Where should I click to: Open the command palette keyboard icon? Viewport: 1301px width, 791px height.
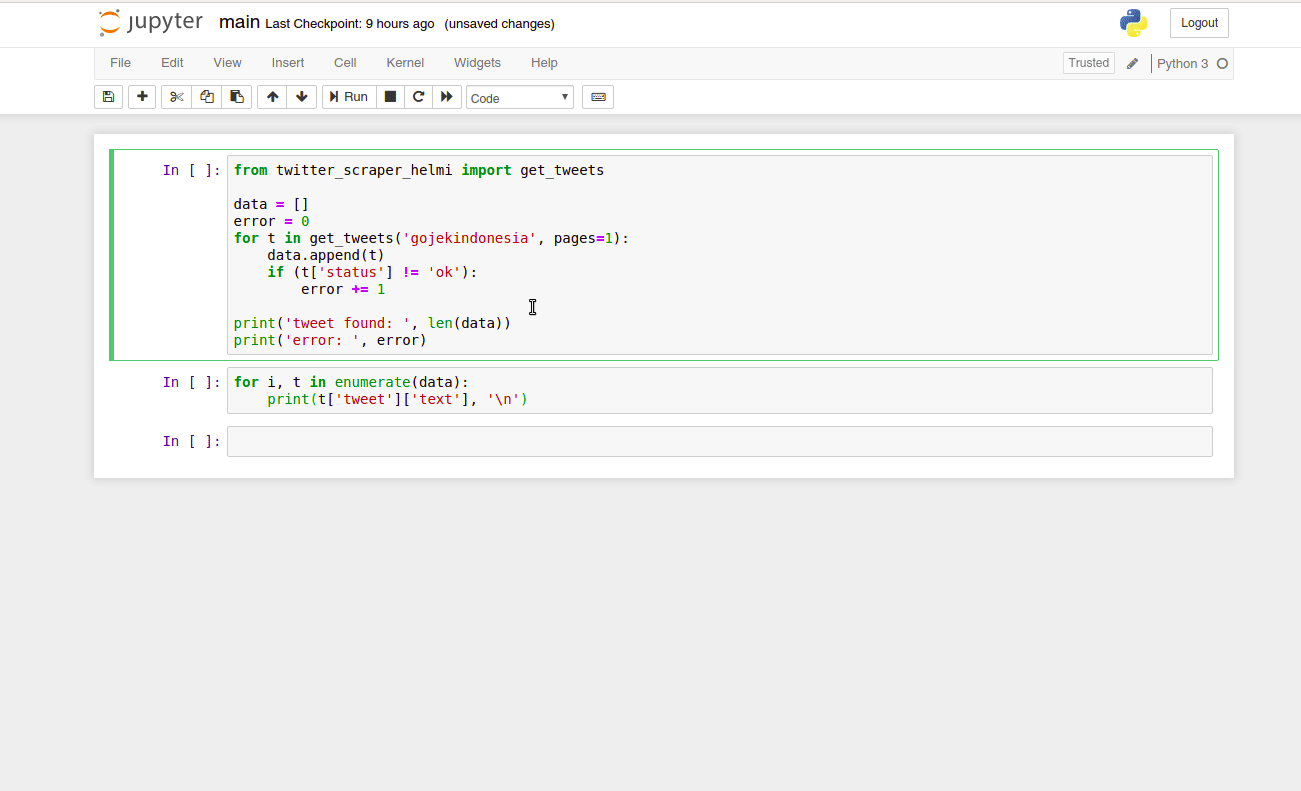[598, 97]
